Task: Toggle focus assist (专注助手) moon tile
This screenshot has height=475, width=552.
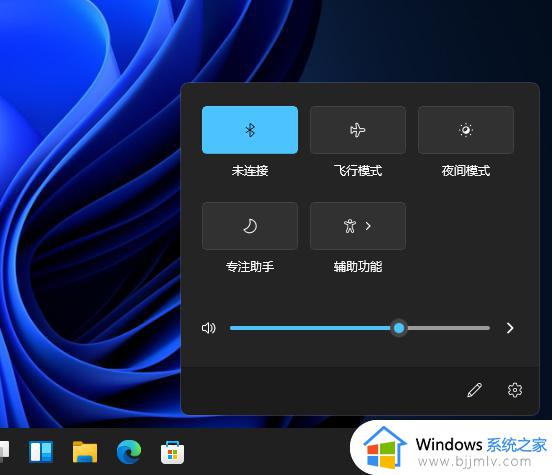Action: click(250, 226)
